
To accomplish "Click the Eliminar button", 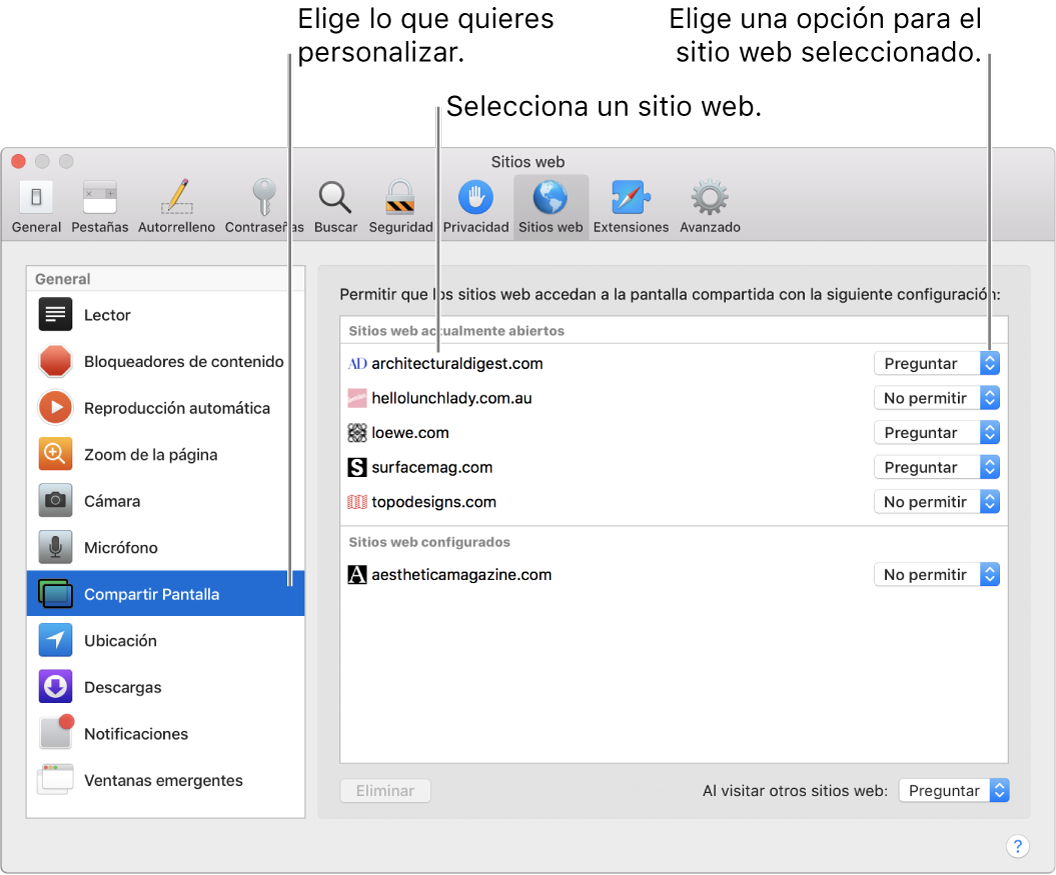I will tap(385, 790).
